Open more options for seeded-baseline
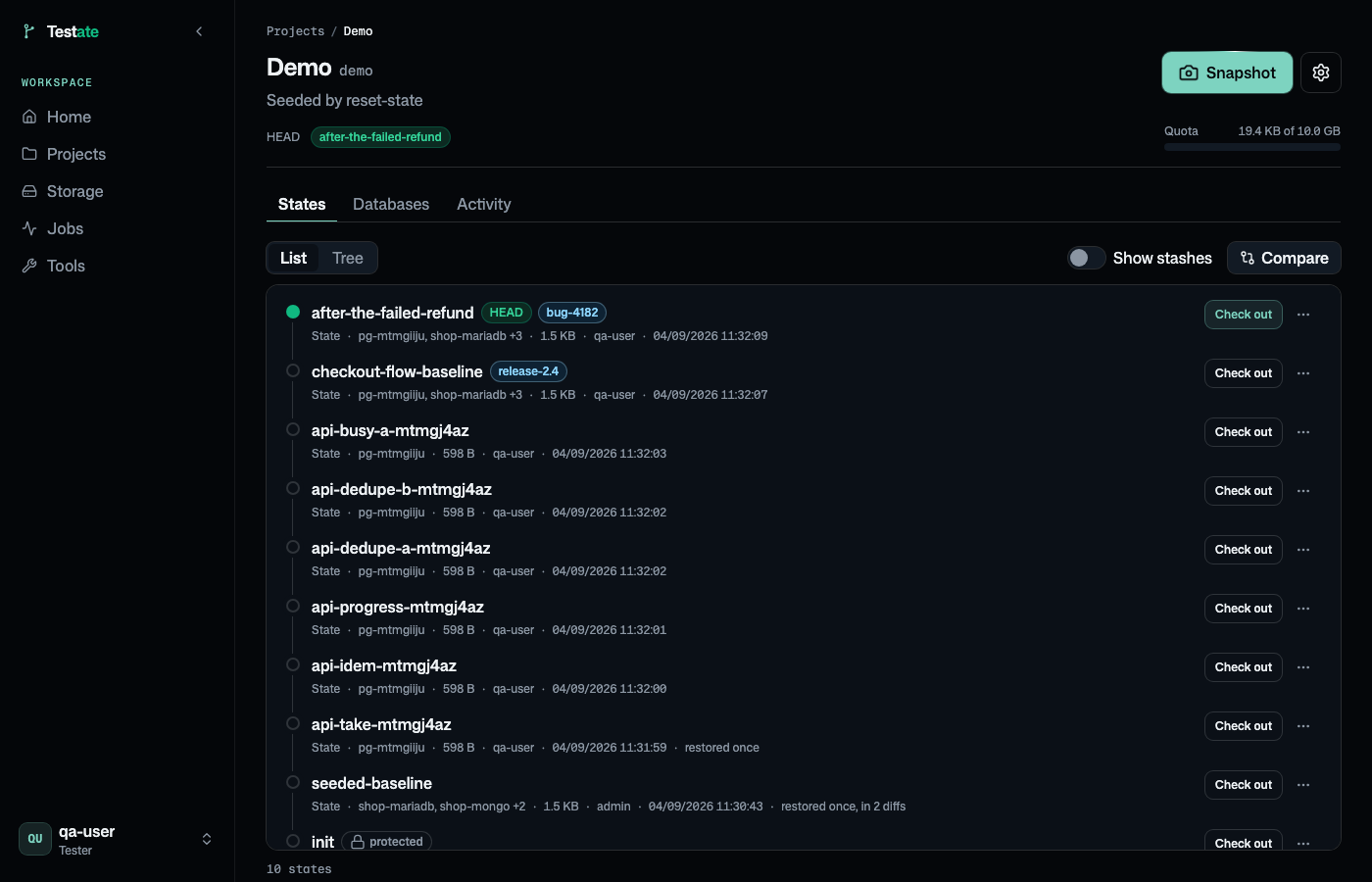The height and width of the screenshot is (882, 1372). coord(1303,785)
